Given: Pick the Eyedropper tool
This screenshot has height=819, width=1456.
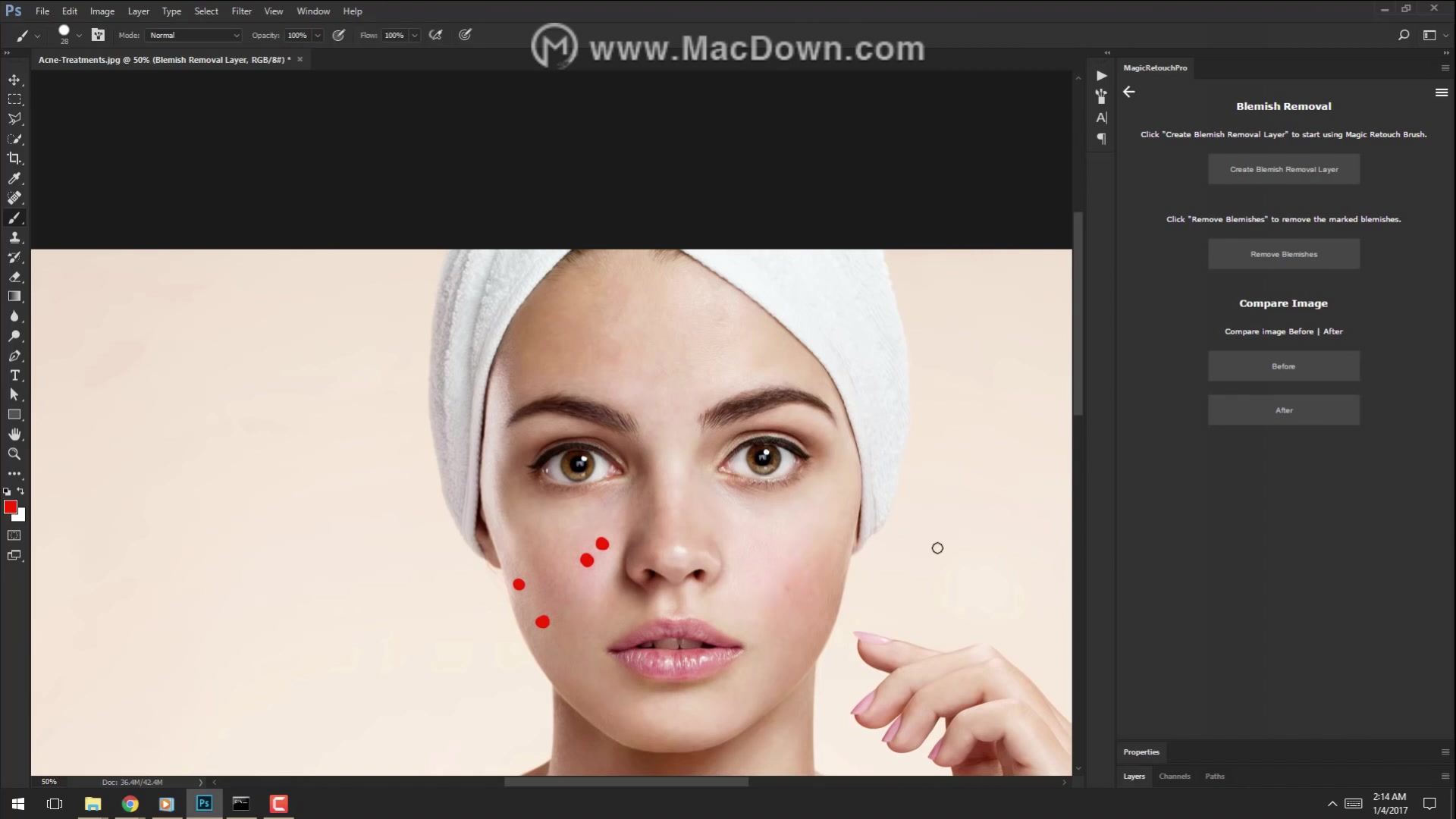Looking at the screenshot, I should [x=14, y=178].
